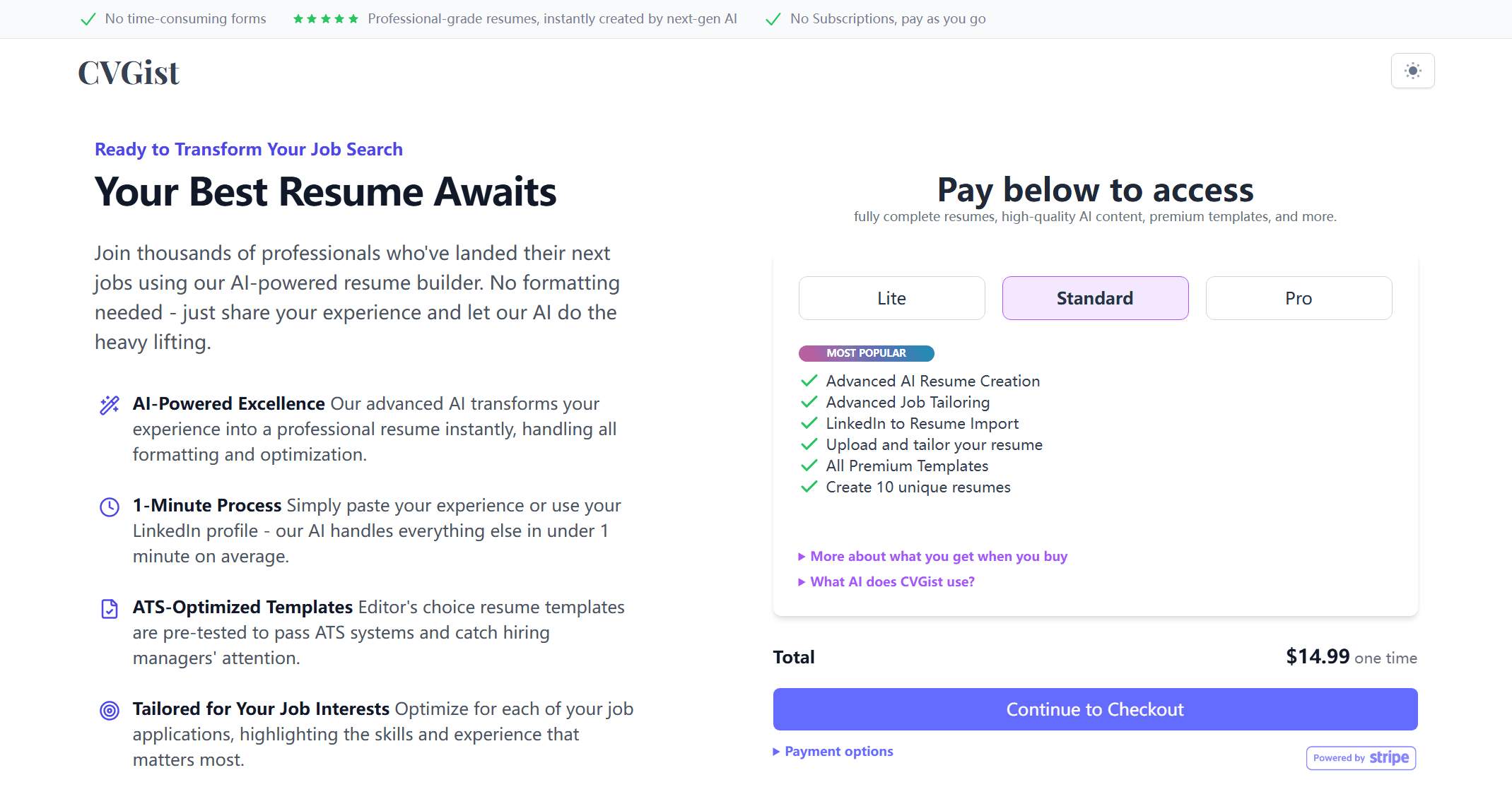This screenshot has width=1512, height=799.
Task: Click the Powered by Stripe badge
Action: 1361,758
